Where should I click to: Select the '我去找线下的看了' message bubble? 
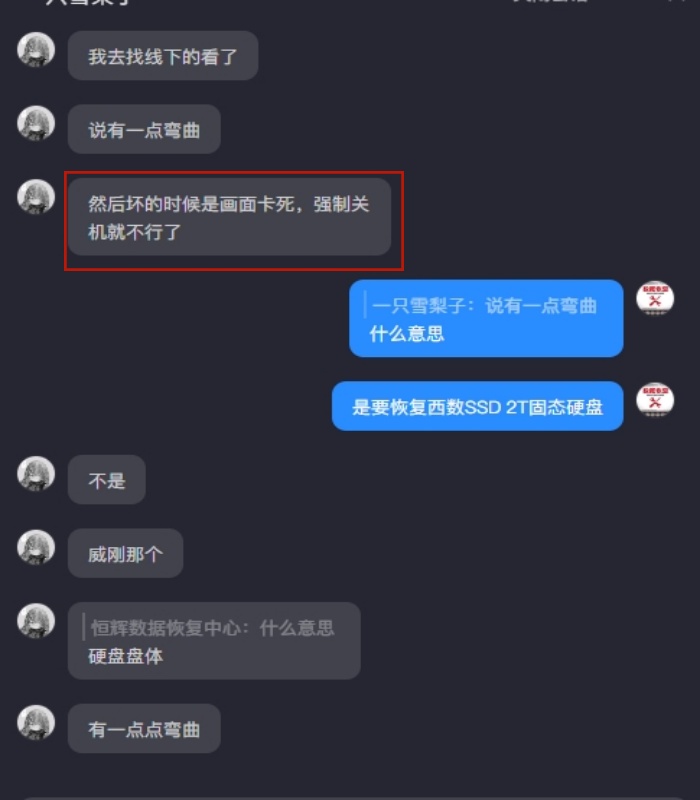[163, 56]
